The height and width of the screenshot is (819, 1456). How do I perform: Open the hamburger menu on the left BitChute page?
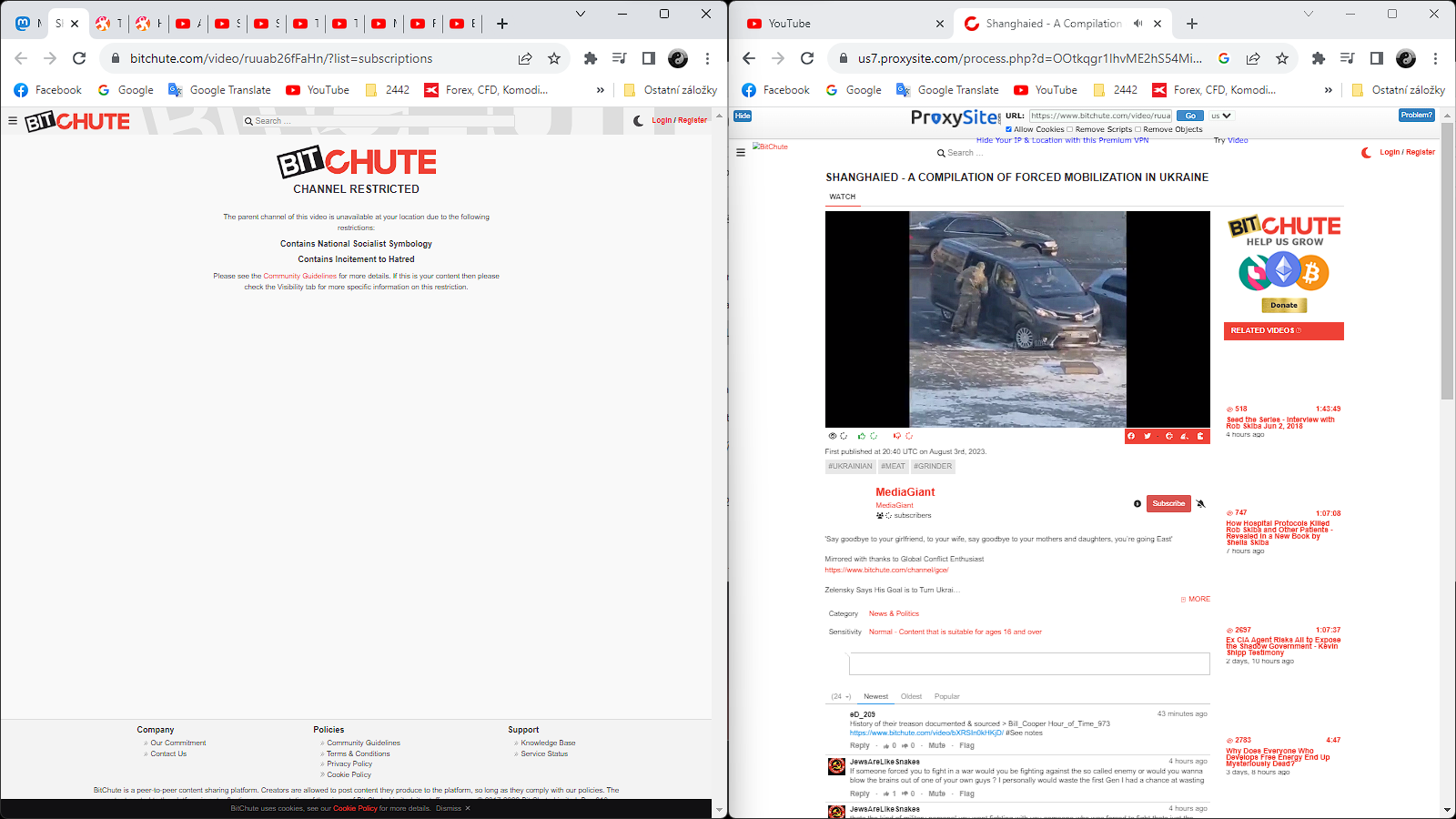tap(13, 120)
